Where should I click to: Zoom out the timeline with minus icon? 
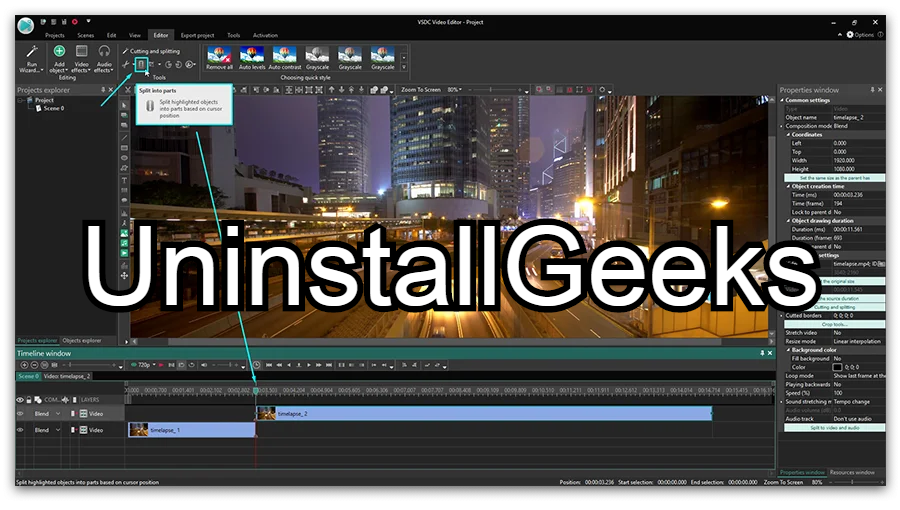click(34, 365)
